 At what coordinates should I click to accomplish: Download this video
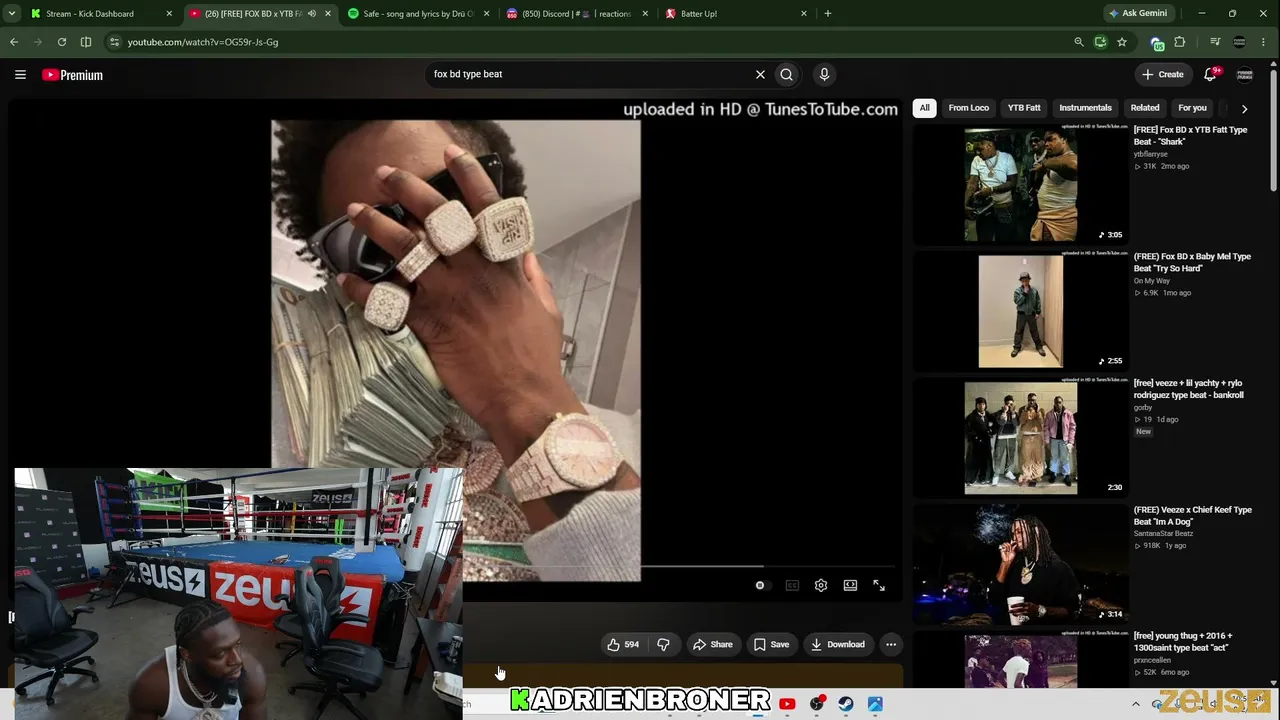838,644
